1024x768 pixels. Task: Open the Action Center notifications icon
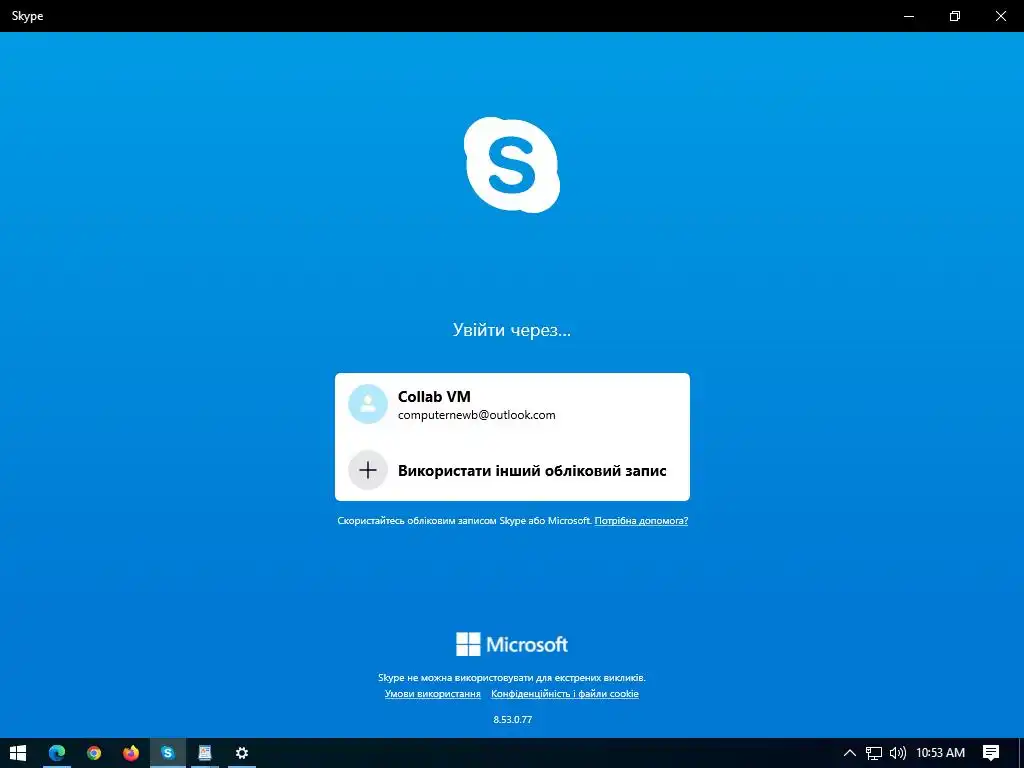coord(991,753)
